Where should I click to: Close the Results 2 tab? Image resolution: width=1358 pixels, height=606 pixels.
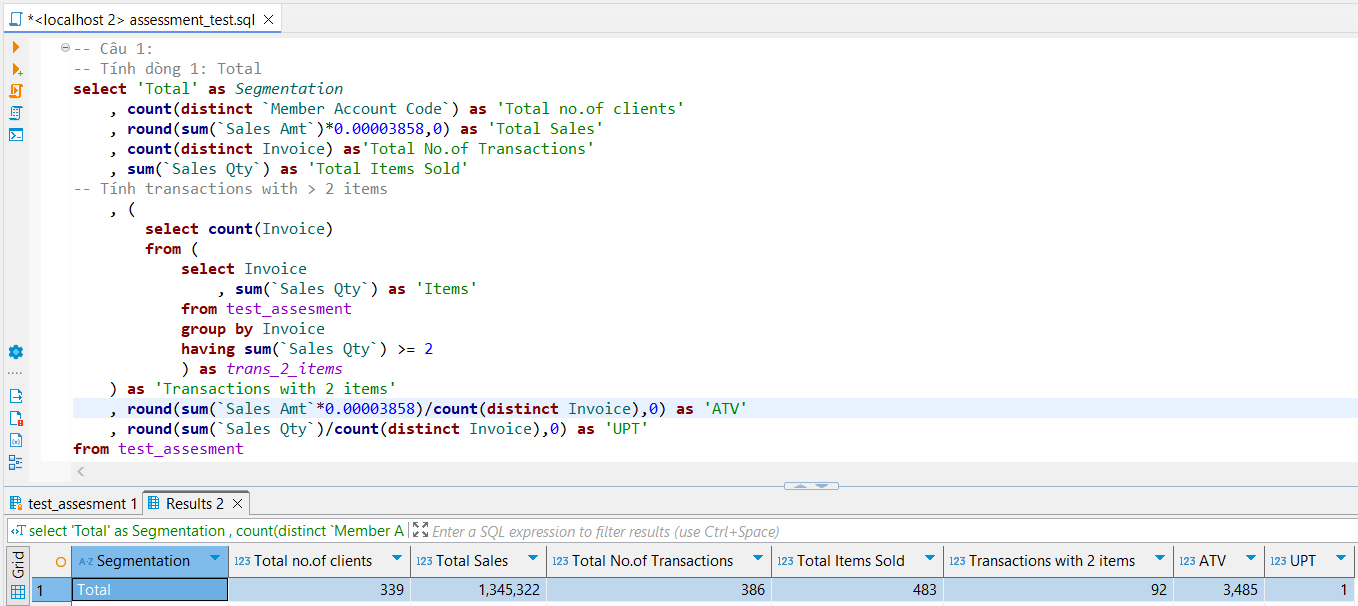pos(237,503)
